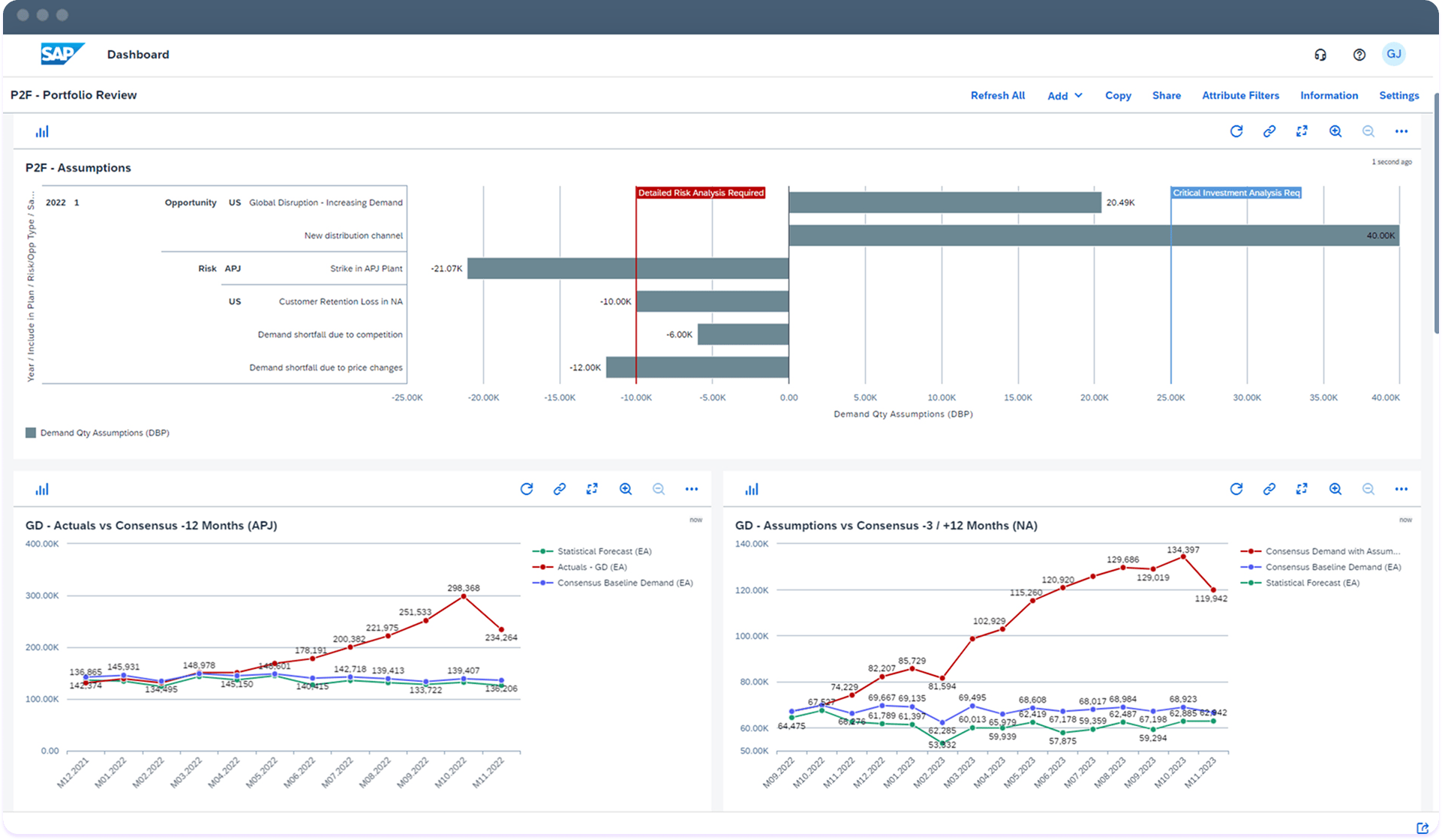
Task: Toggle Consensus Baseline Demand legend in NA chart
Action: click(1332, 567)
